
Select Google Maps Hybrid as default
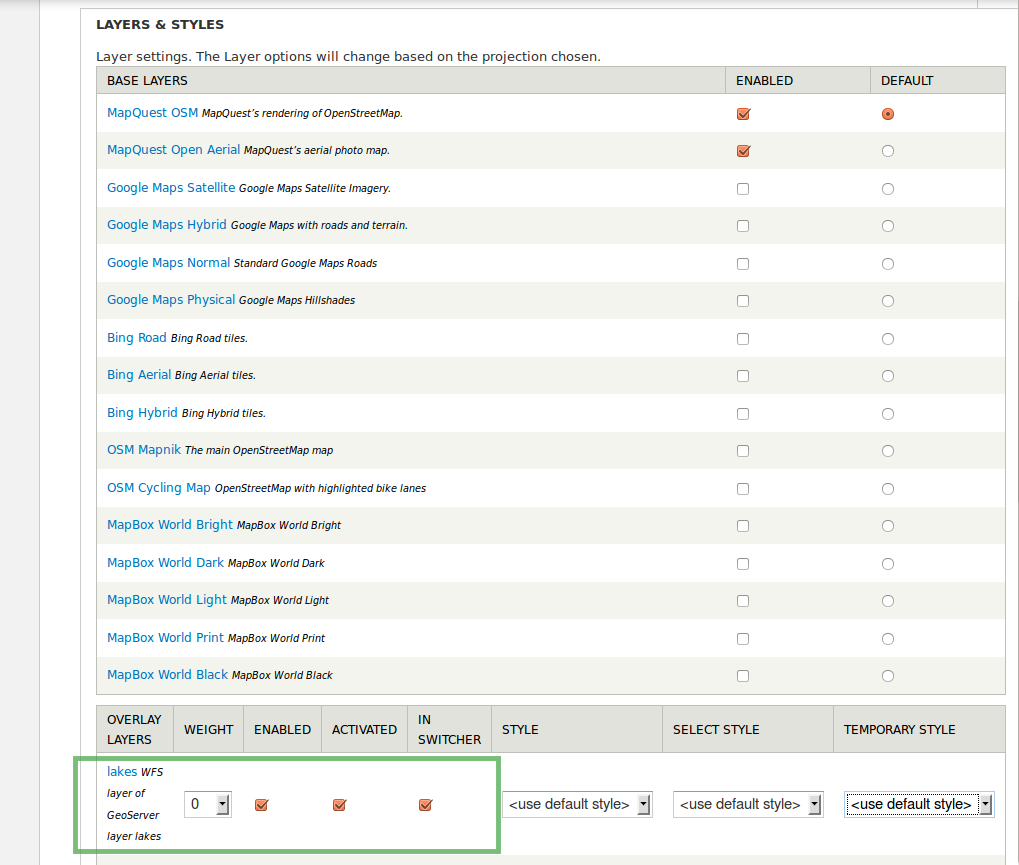(x=887, y=226)
